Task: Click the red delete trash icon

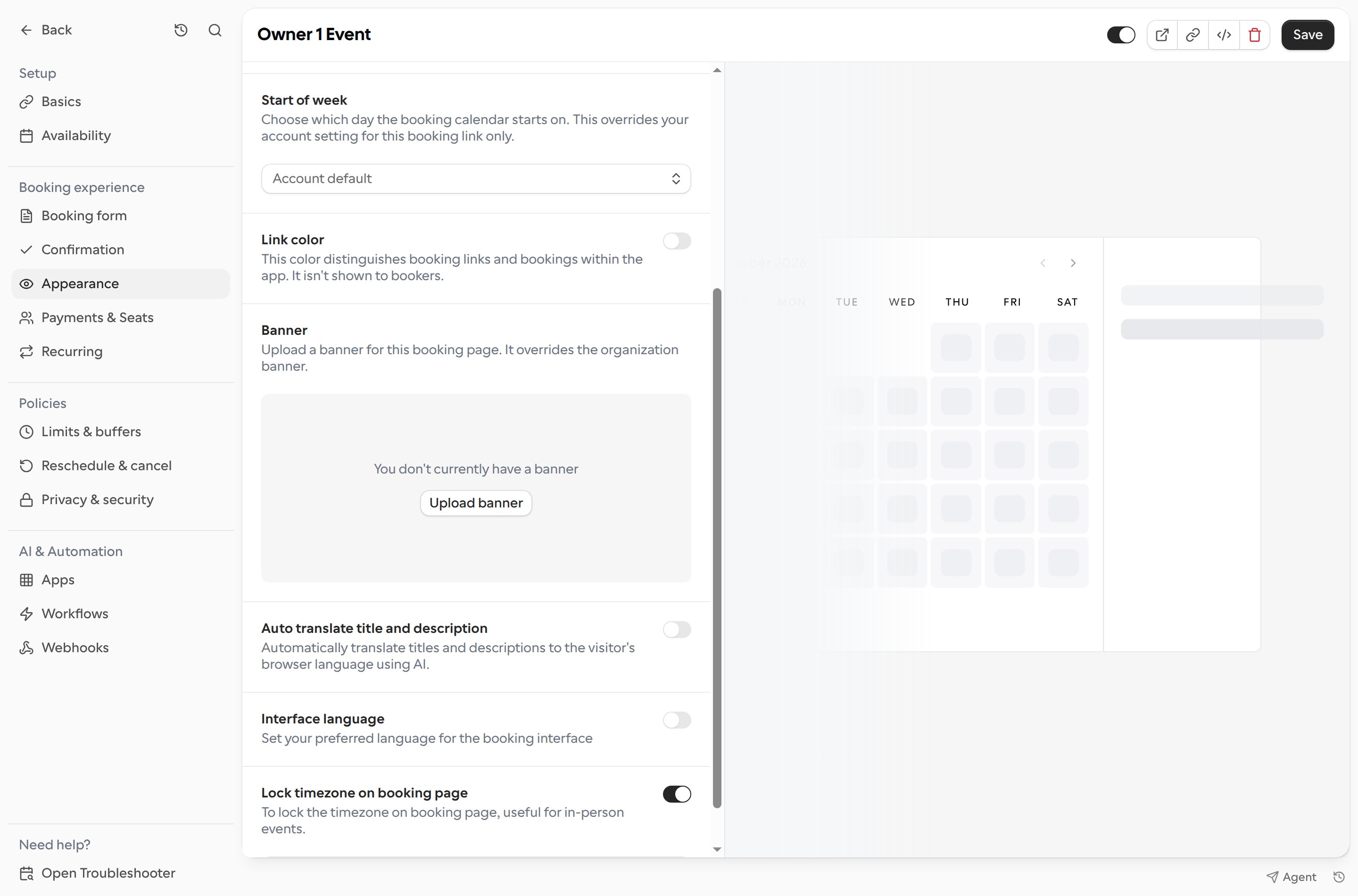Action: 1255,35
